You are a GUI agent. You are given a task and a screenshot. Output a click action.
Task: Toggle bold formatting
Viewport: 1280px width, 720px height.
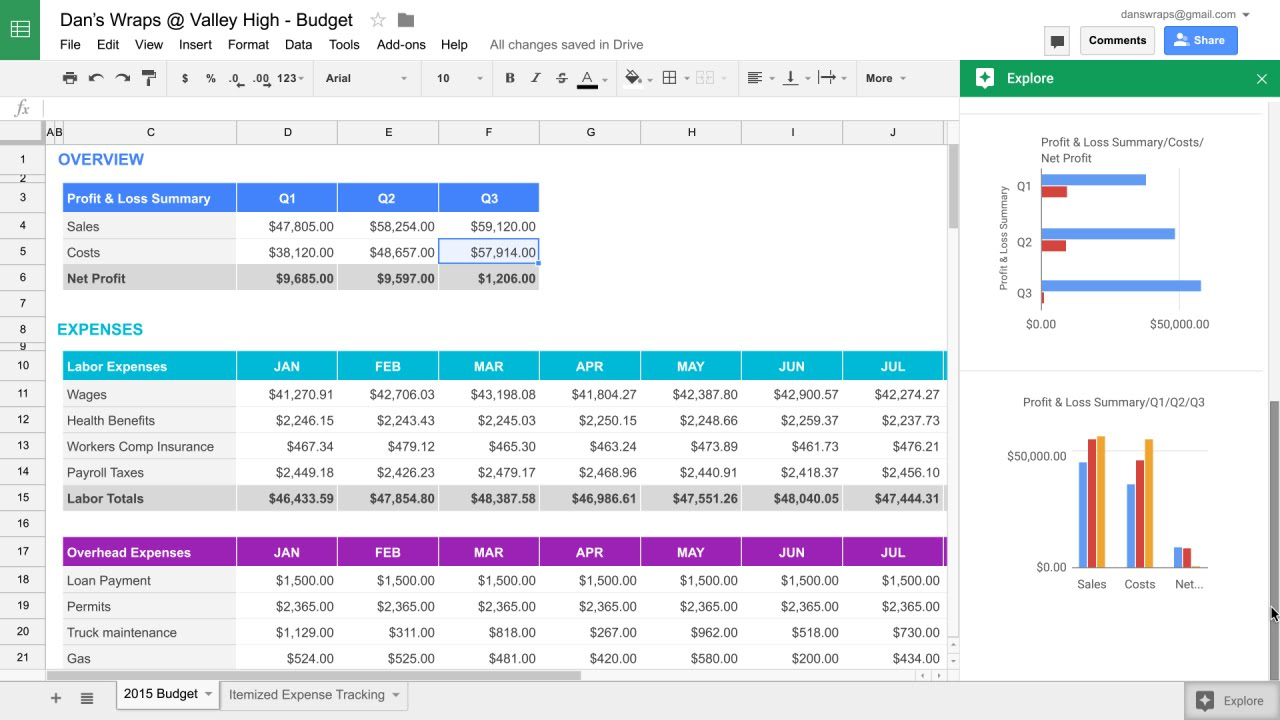(510, 77)
